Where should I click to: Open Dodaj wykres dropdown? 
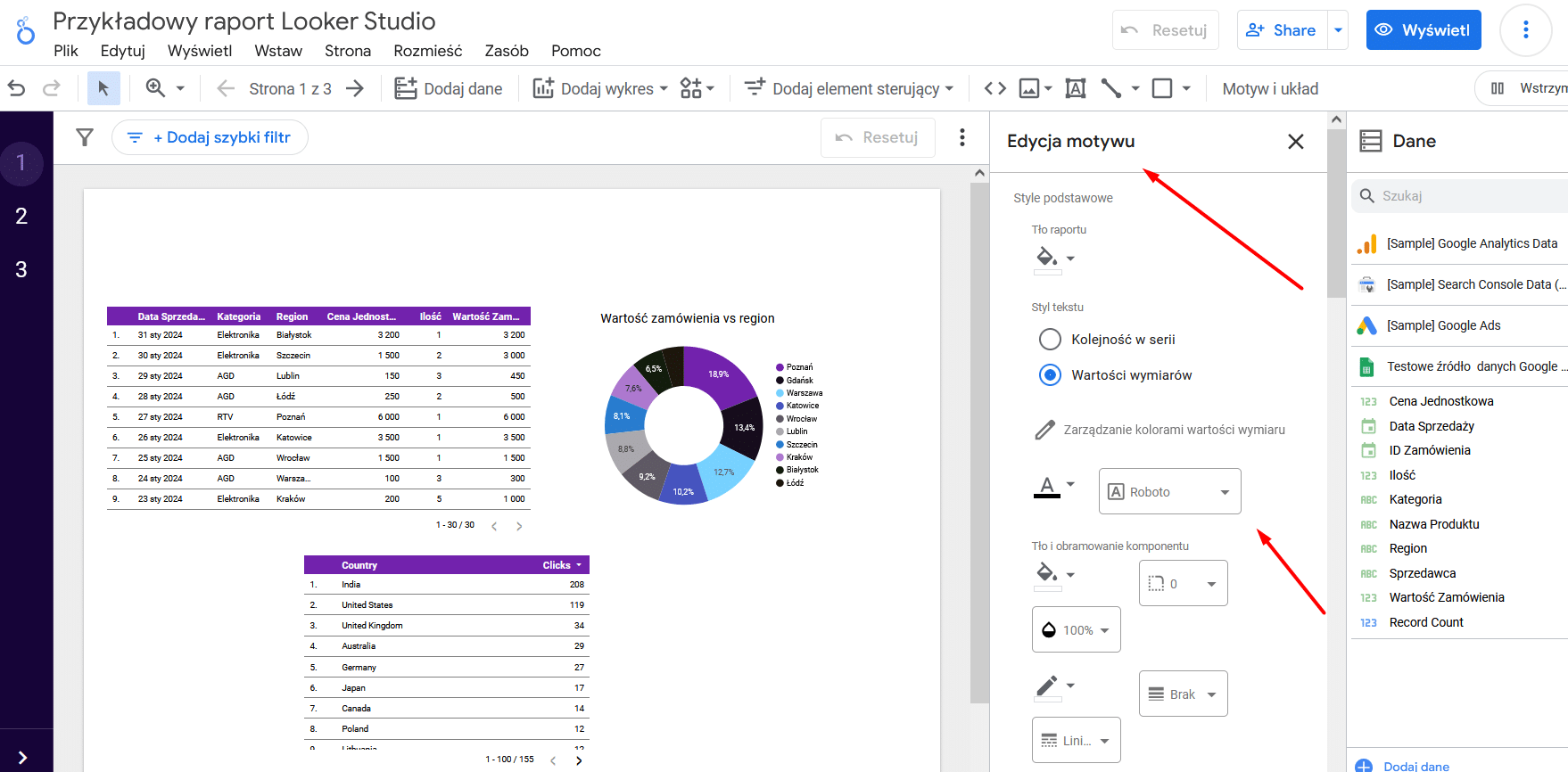coord(600,88)
